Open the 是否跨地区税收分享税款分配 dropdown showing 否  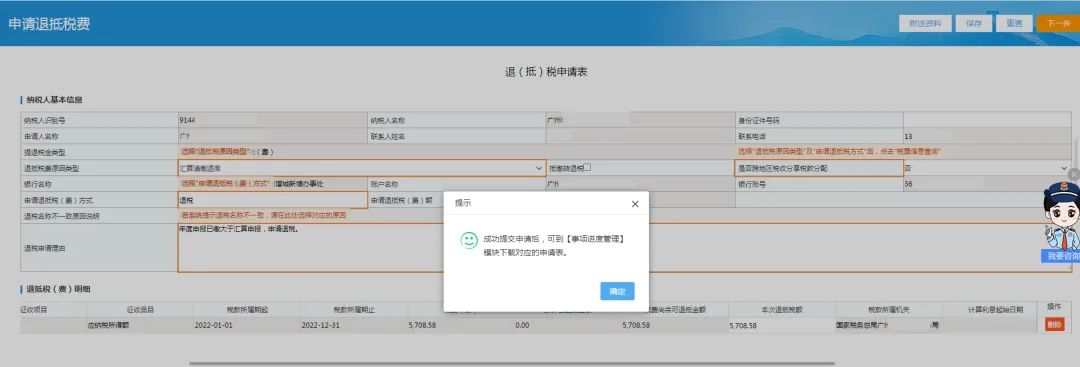(x=986, y=168)
